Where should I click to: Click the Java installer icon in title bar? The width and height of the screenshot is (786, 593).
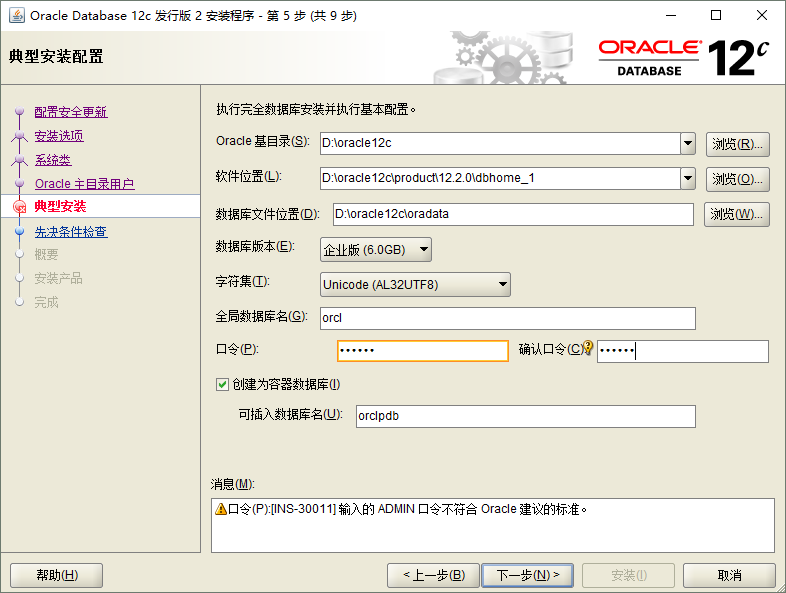[x=17, y=16]
